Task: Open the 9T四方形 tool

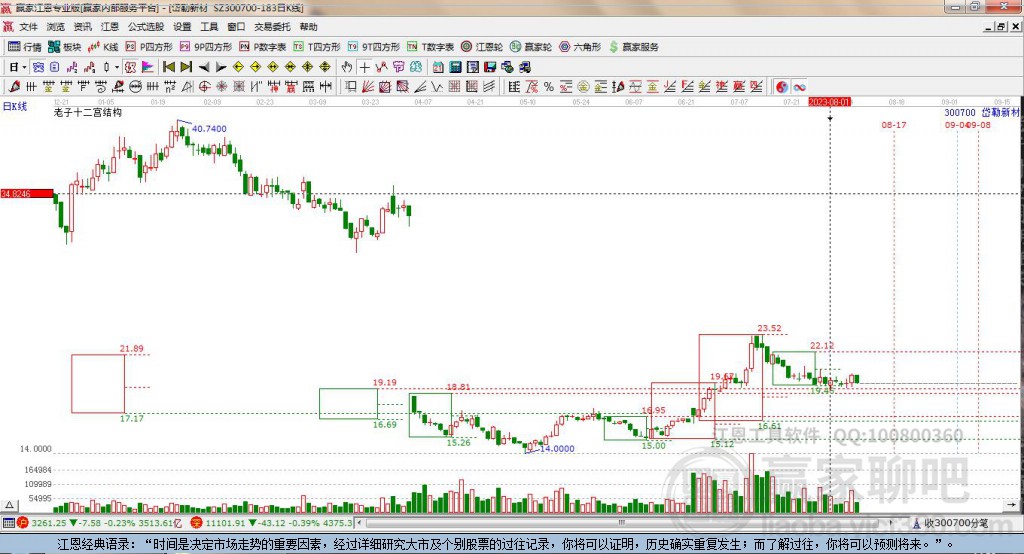Action: tap(374, 47)
